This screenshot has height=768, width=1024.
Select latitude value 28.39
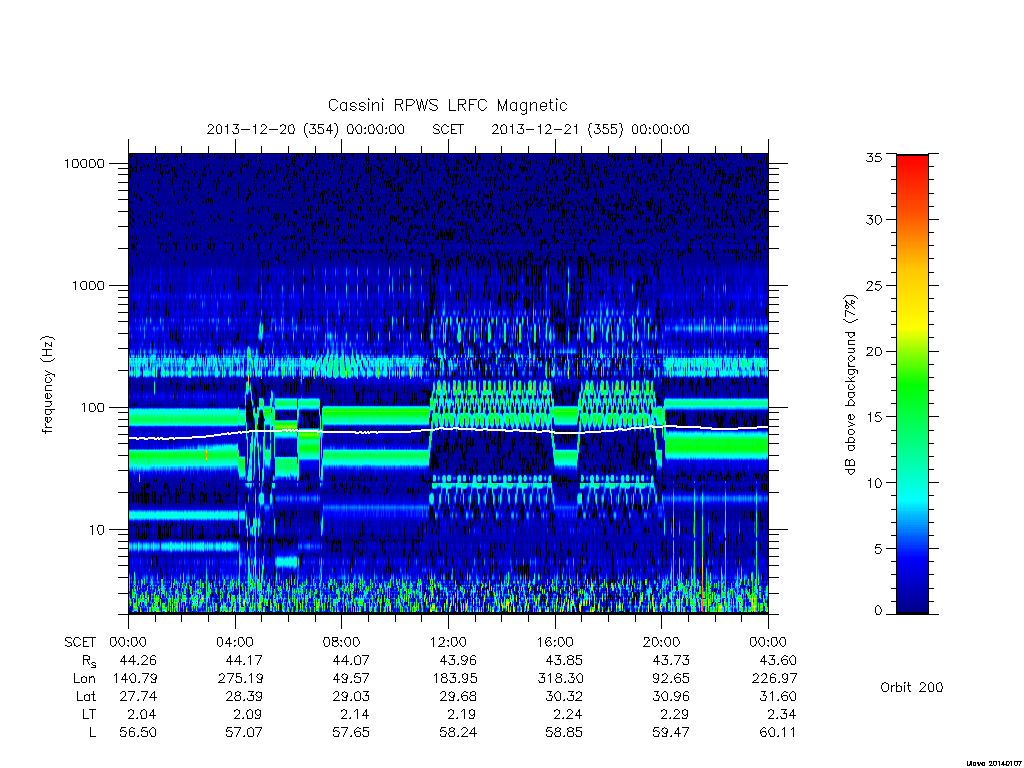(244, 696)
